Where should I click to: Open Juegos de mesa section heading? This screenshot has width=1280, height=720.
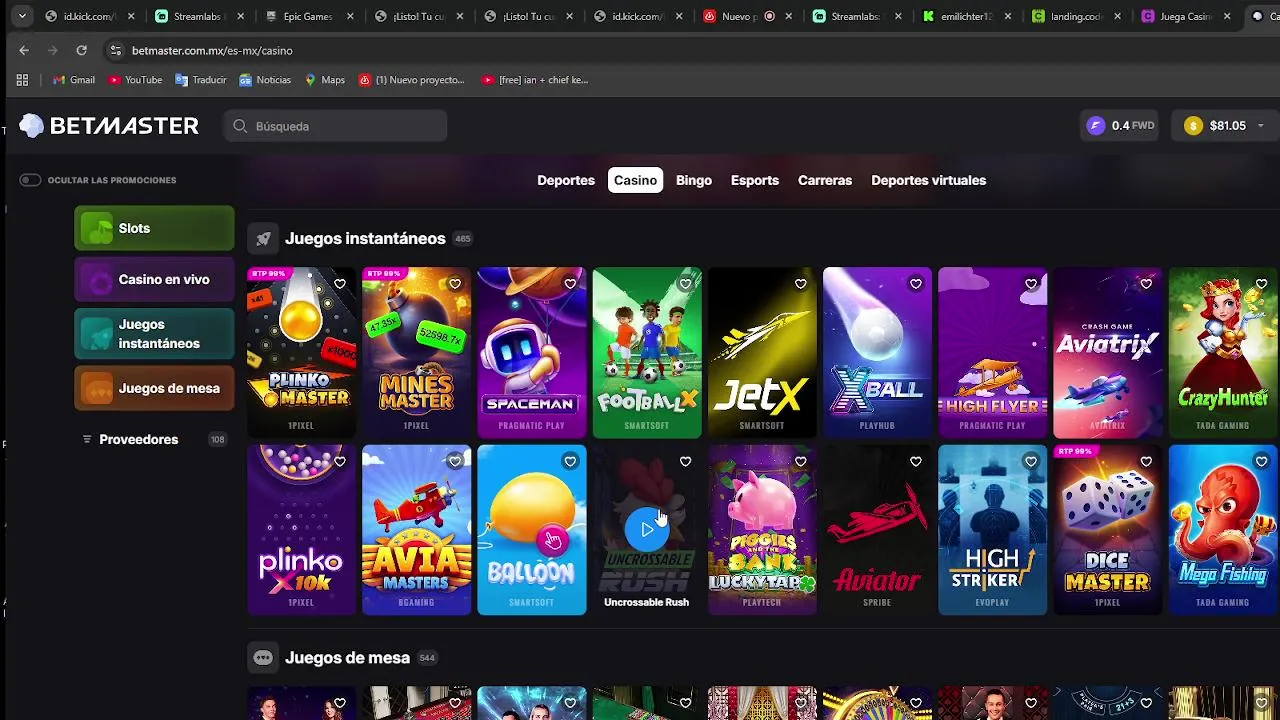coord(347,658)
